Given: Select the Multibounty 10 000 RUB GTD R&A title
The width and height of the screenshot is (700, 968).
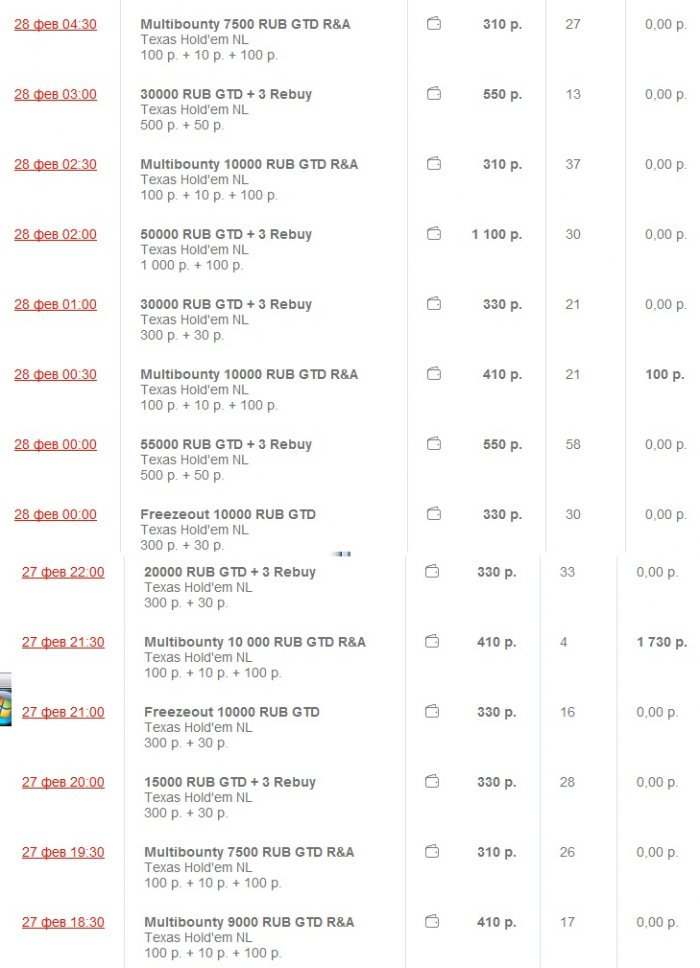Looking at the screenshot, I should [x=255, y=642].
